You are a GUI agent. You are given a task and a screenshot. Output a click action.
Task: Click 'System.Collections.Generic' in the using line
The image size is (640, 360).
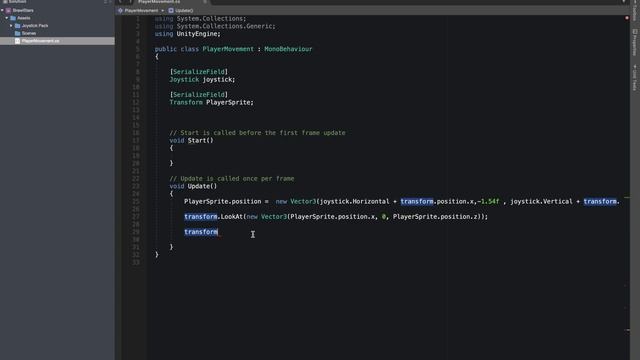tap(224, 27)
